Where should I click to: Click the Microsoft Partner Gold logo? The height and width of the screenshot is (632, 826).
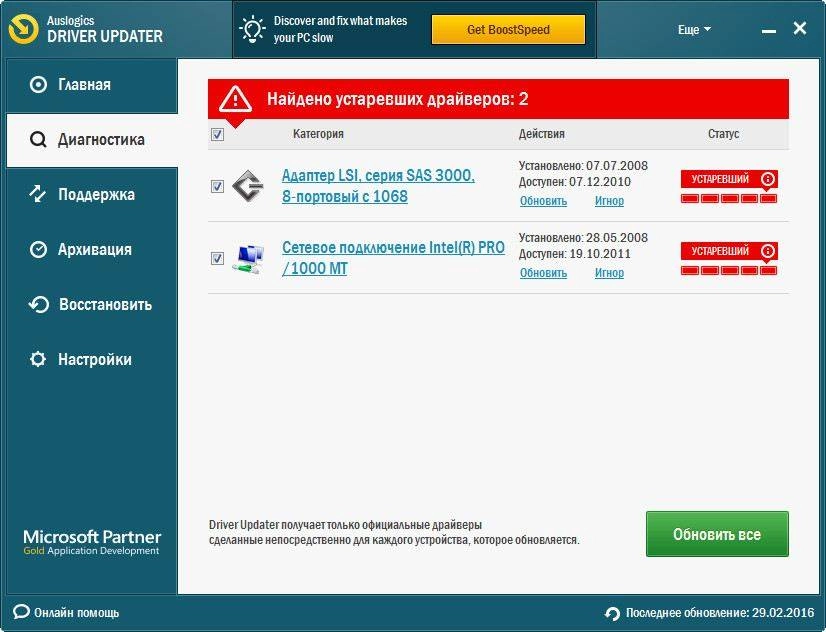coord(92,542)
